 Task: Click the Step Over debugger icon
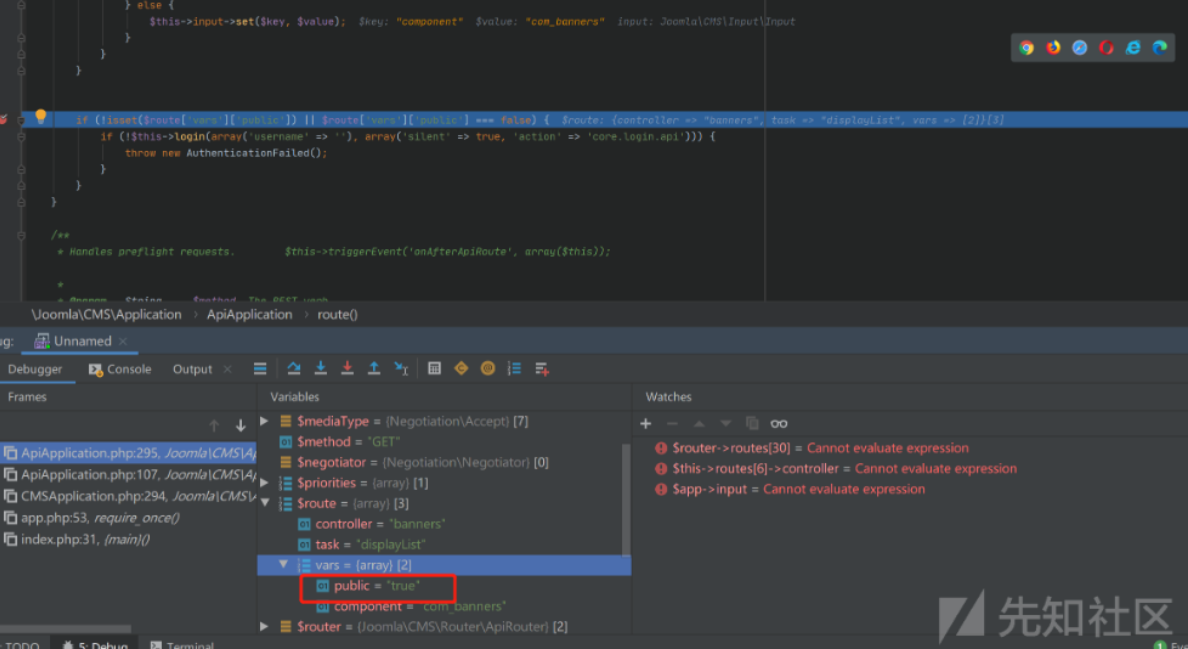294,369
